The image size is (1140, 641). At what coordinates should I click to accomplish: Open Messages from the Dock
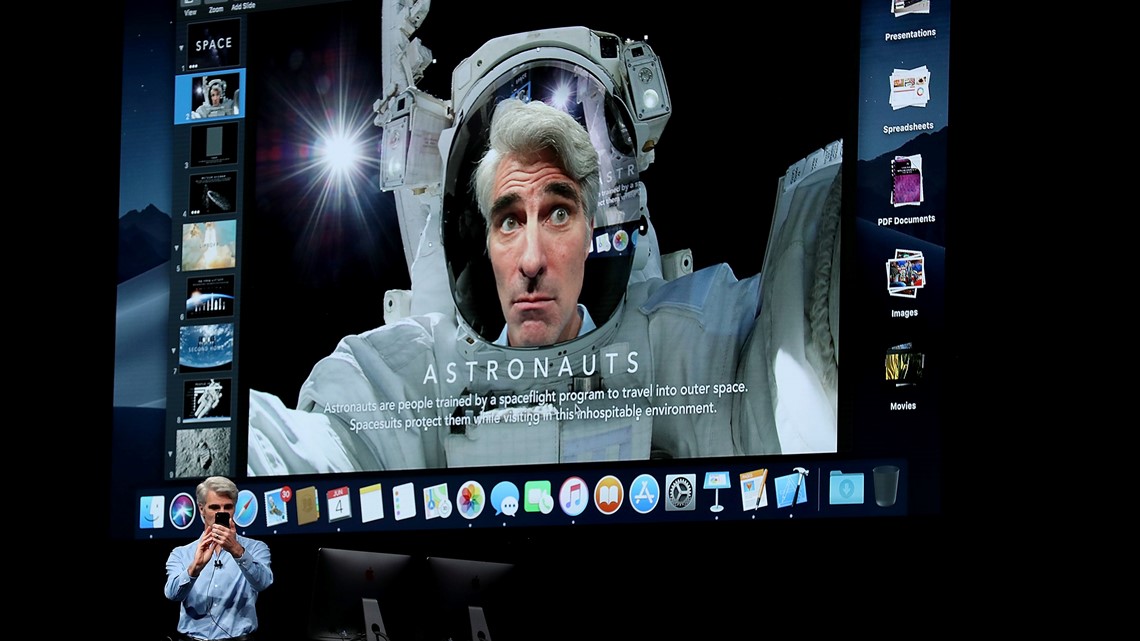coord(505,499)
